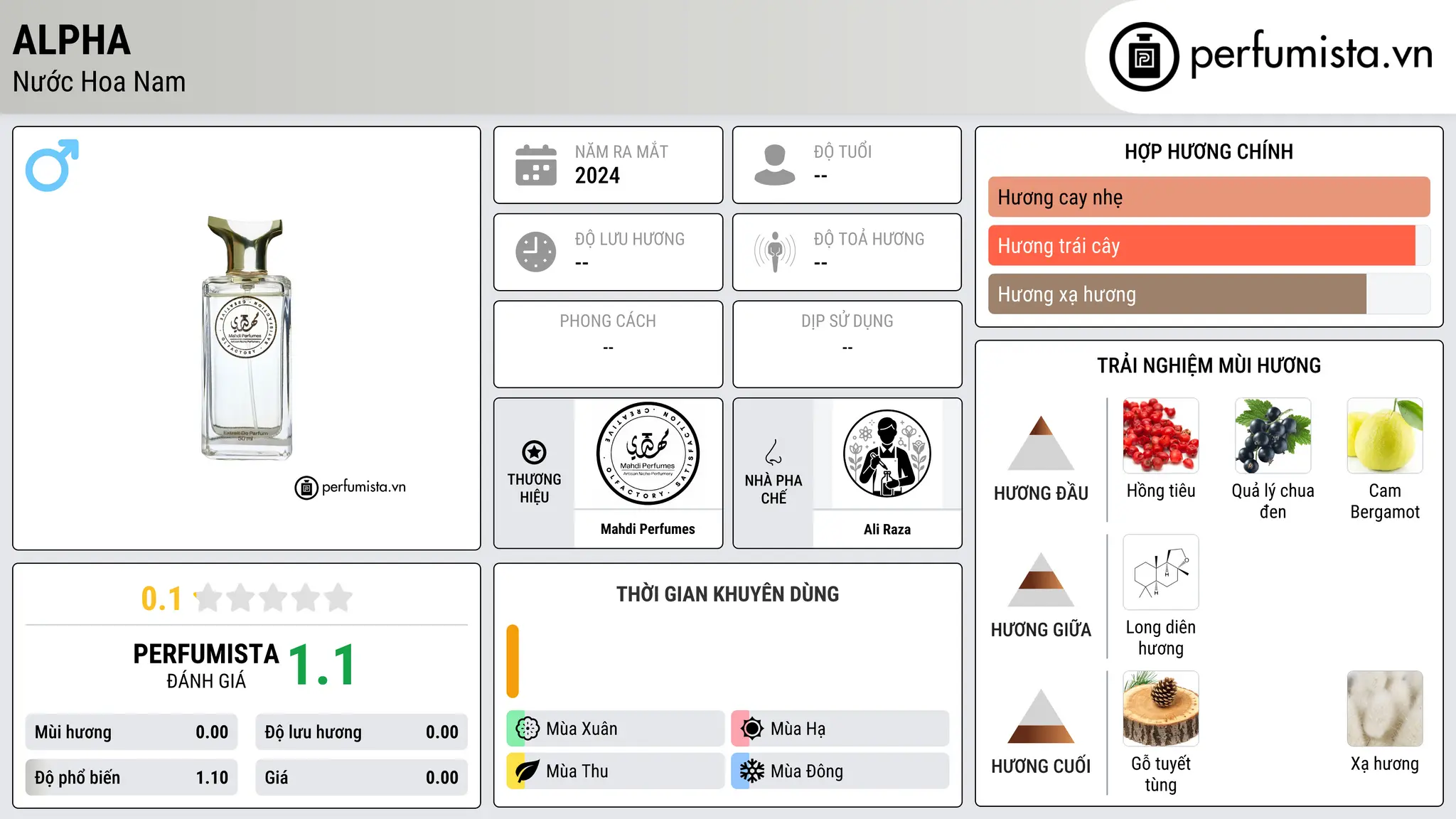Click the Mùa Đông snowflake icon
The width and height of the screenshot is (1456, 819).
(x=752, y=771)
